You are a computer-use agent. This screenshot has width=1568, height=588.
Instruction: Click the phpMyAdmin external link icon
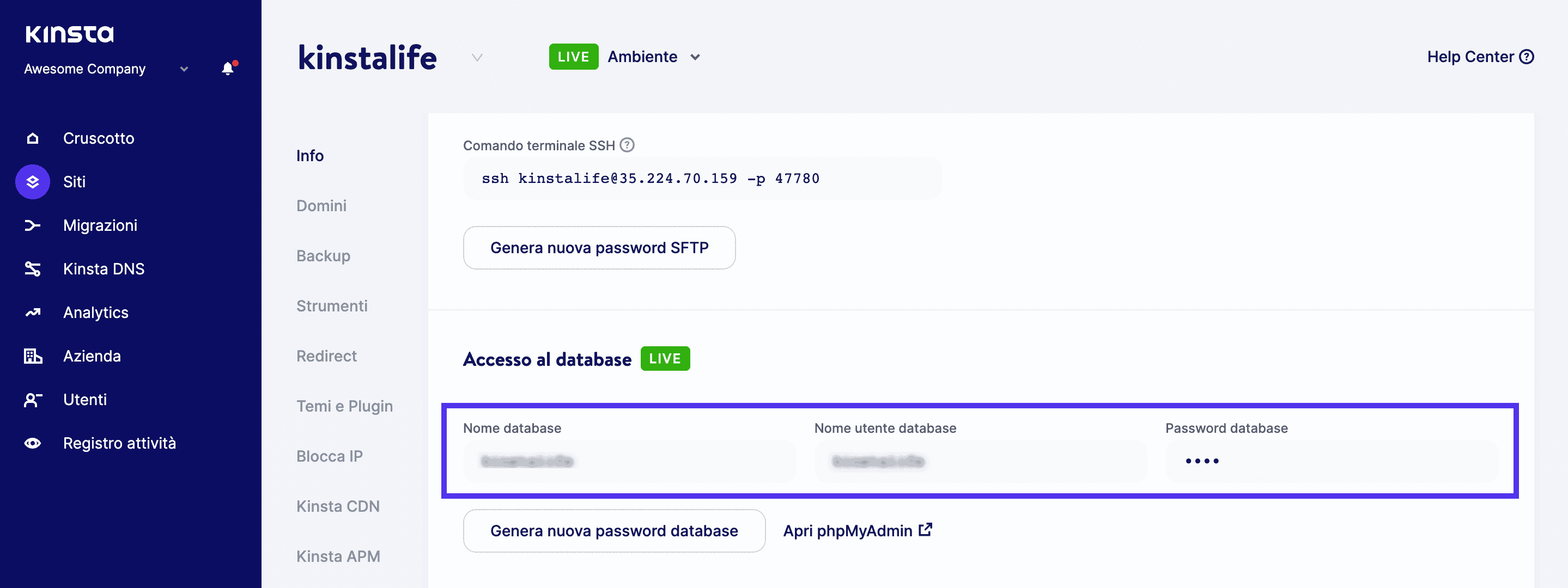pyautogui.click(x=925, y=530)
